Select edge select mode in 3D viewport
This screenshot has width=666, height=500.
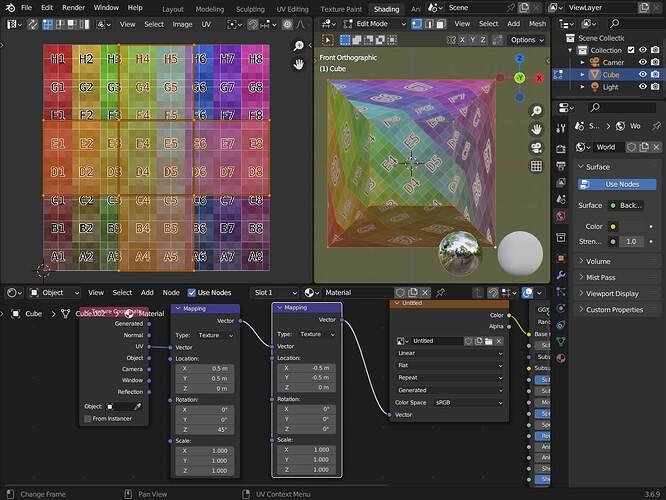coord(429,24)
